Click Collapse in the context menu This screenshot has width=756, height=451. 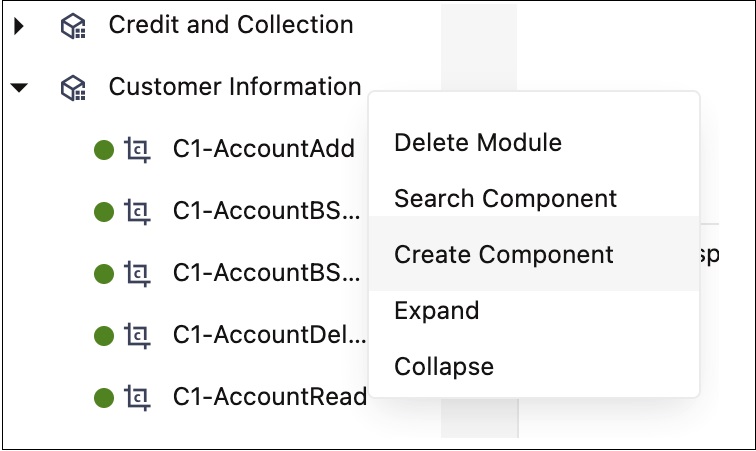tap(444, 367)
